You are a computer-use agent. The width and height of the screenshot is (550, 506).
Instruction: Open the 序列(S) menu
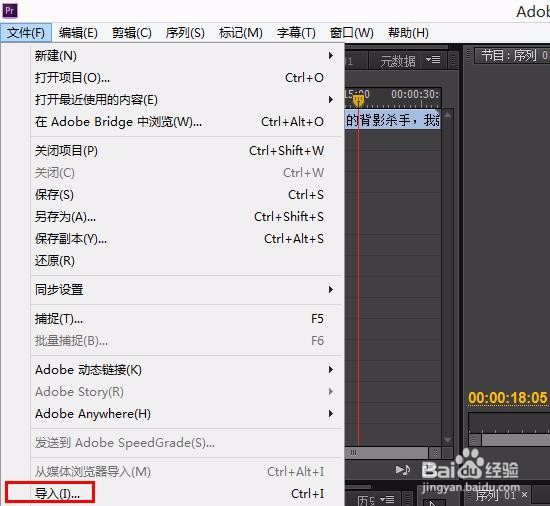pyautogui.click(x=185, y=33)
